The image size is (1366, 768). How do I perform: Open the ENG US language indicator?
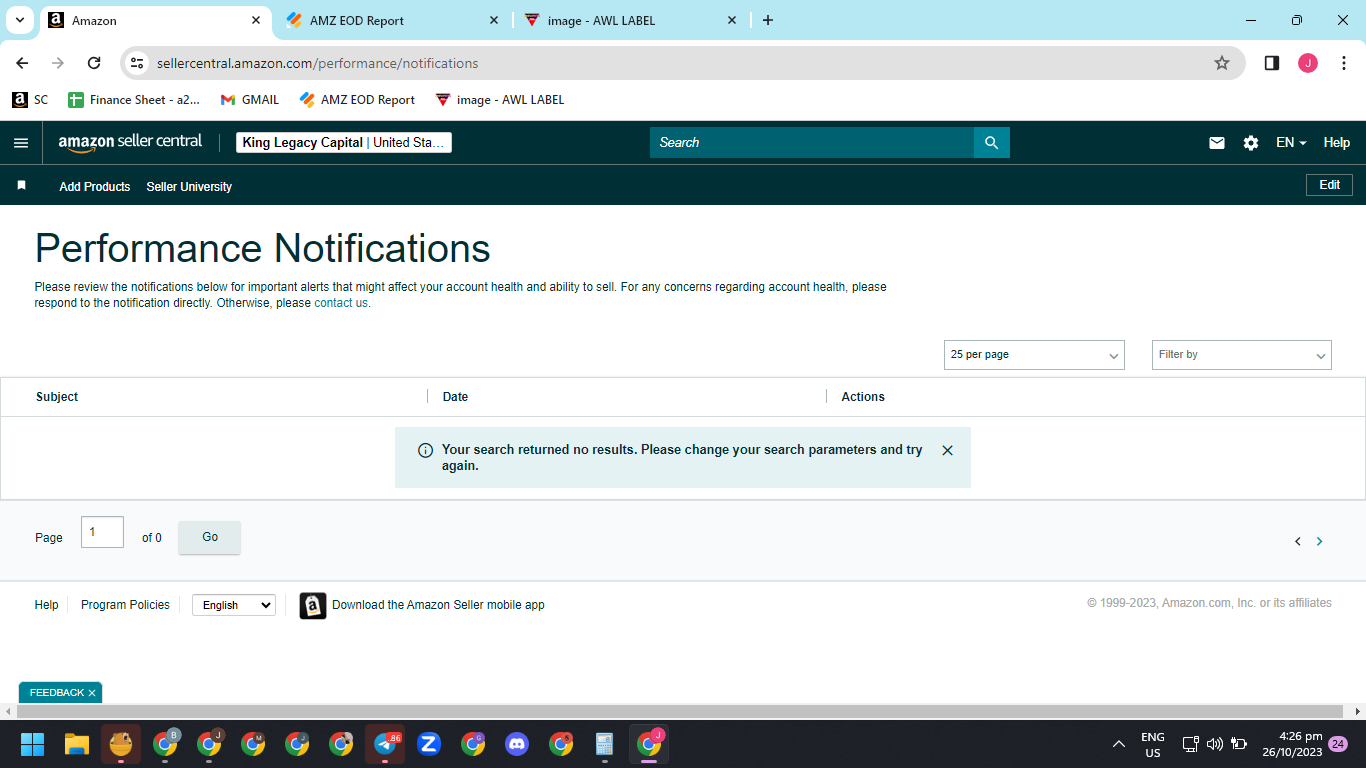pyautogui.click(x=1153, y=744)
